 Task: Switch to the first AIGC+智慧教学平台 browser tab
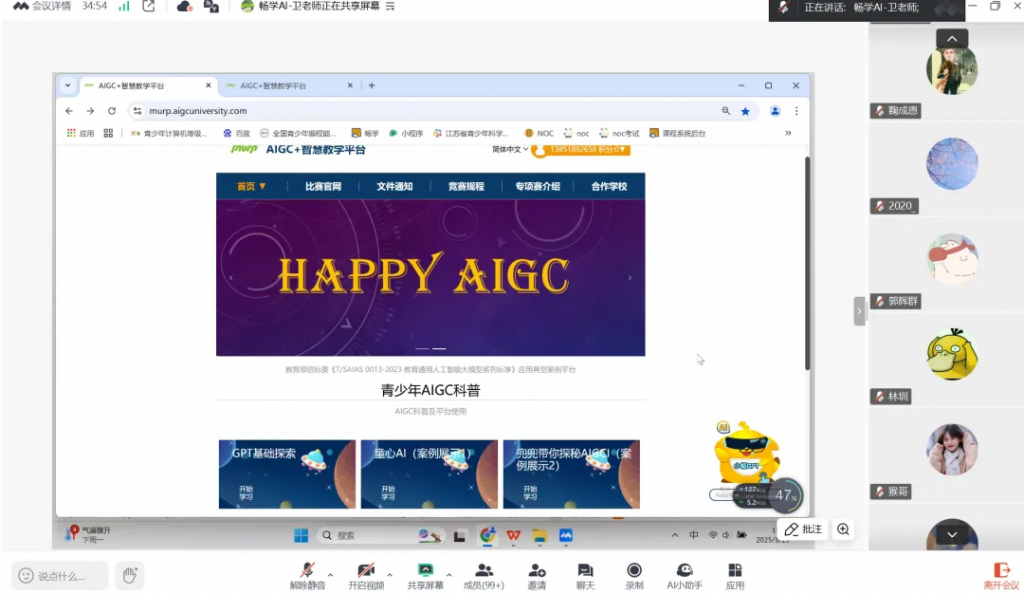[147, 86]
